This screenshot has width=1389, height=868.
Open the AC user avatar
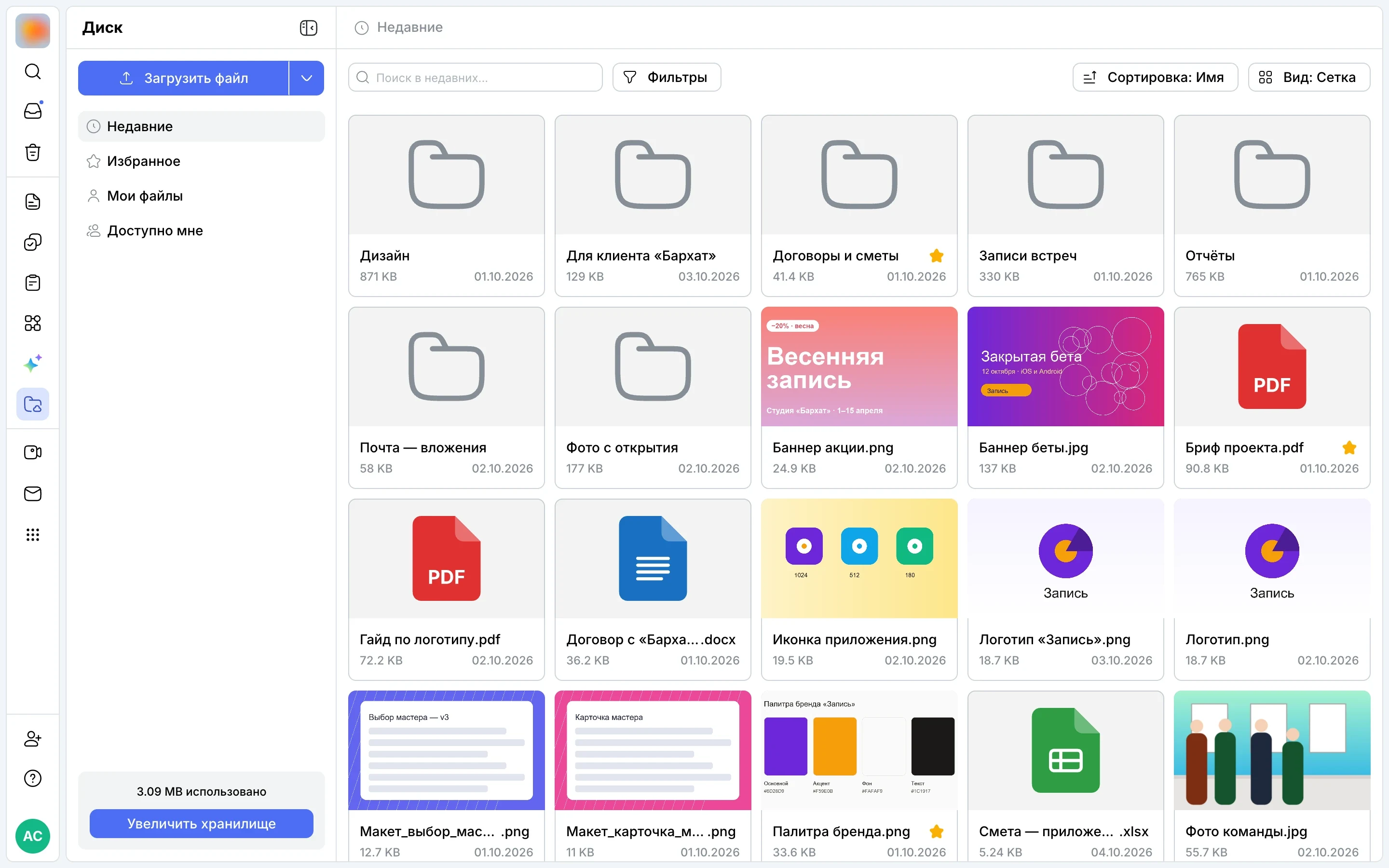(33, 836)
